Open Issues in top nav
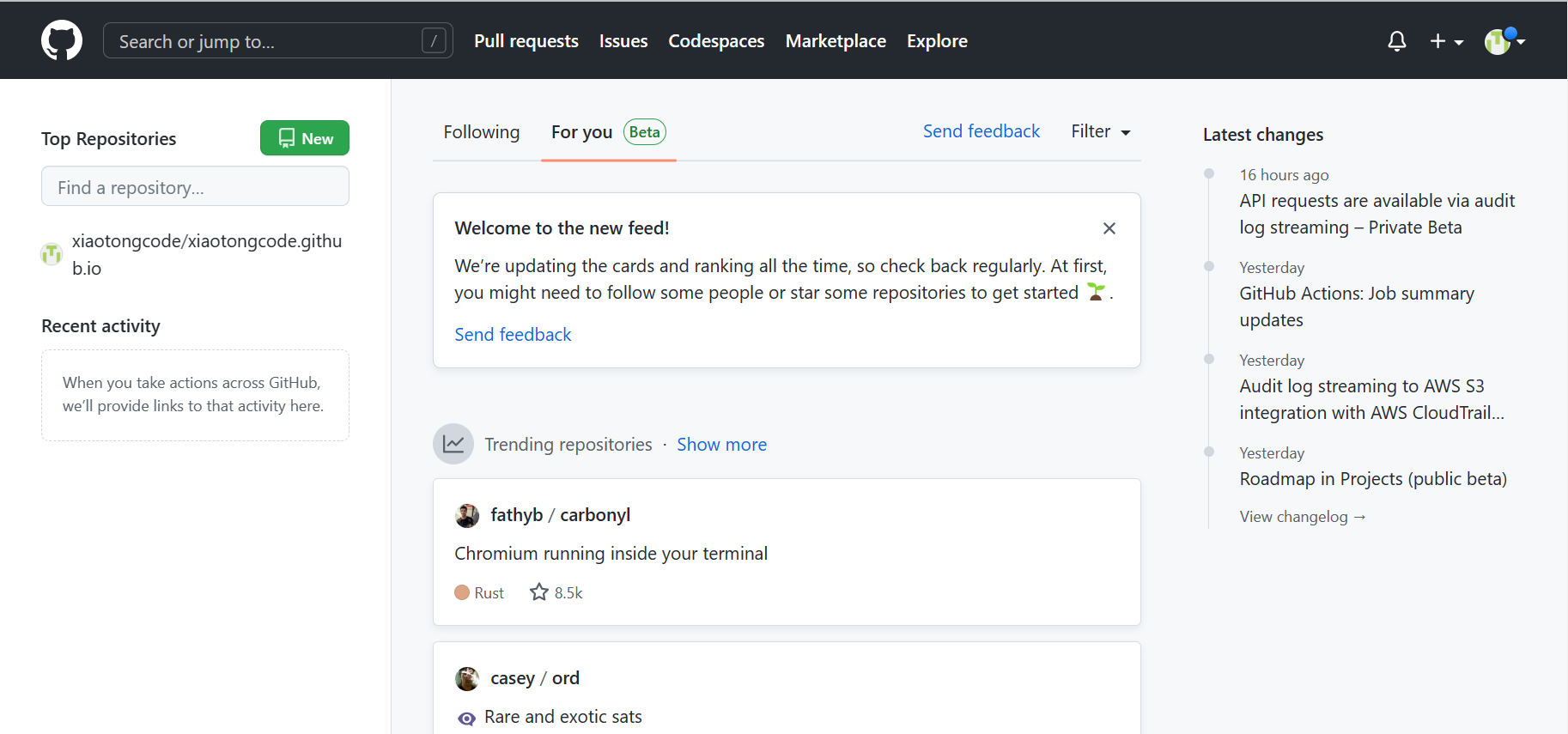Image resolution: width=1568 pixels, height=734 pixels. (623, 41)
